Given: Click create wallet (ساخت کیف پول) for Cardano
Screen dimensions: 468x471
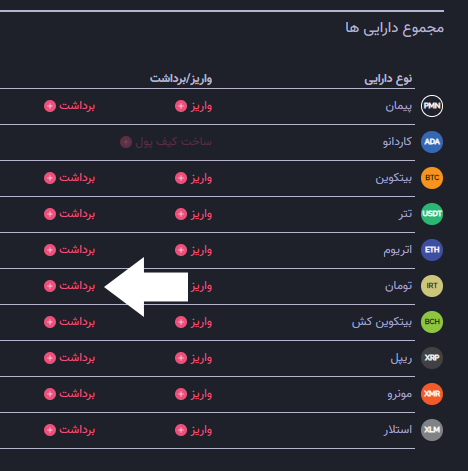Looking at the screenshot, I should (166, 142).
